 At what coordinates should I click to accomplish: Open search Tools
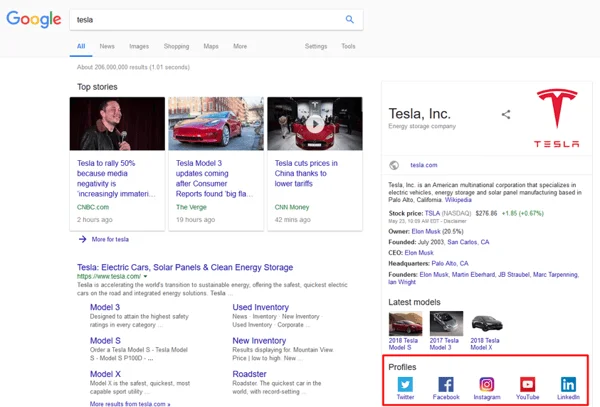click(348, 46)
